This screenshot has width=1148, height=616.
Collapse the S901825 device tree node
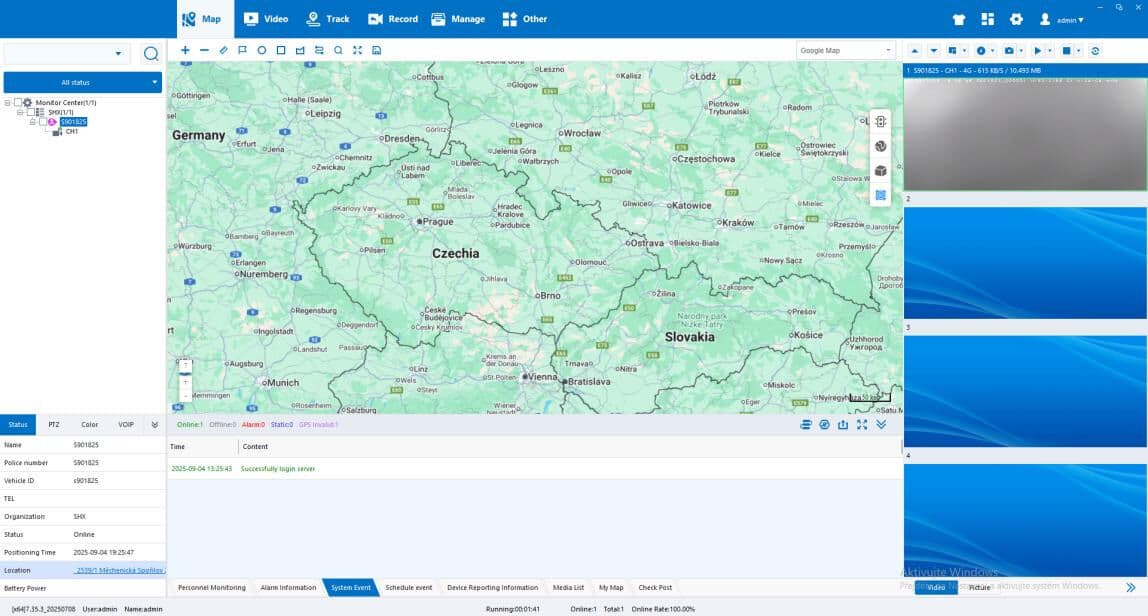(x=31, y=122)
